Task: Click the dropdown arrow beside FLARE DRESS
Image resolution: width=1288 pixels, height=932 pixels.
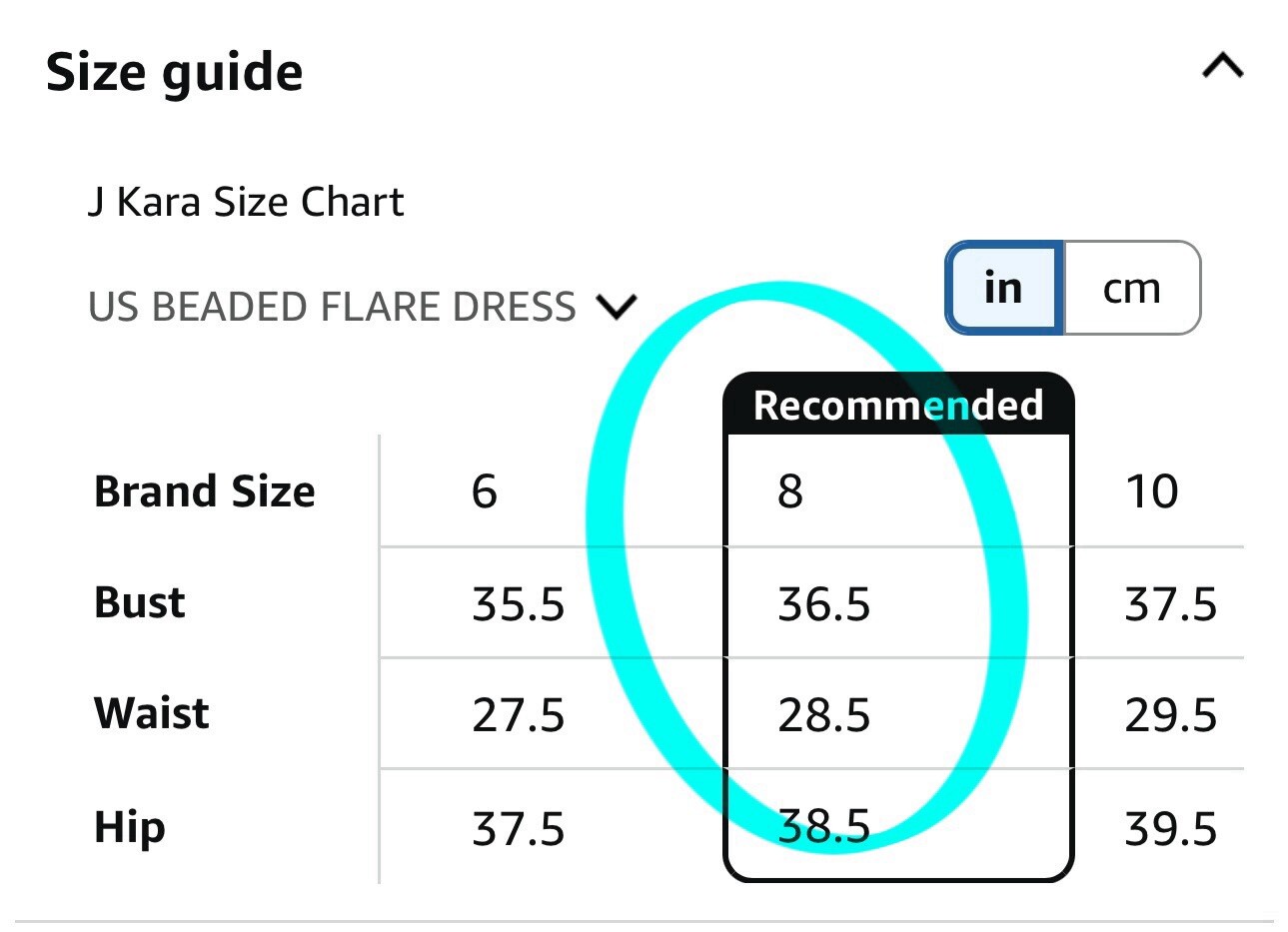Action: (616, 307)
